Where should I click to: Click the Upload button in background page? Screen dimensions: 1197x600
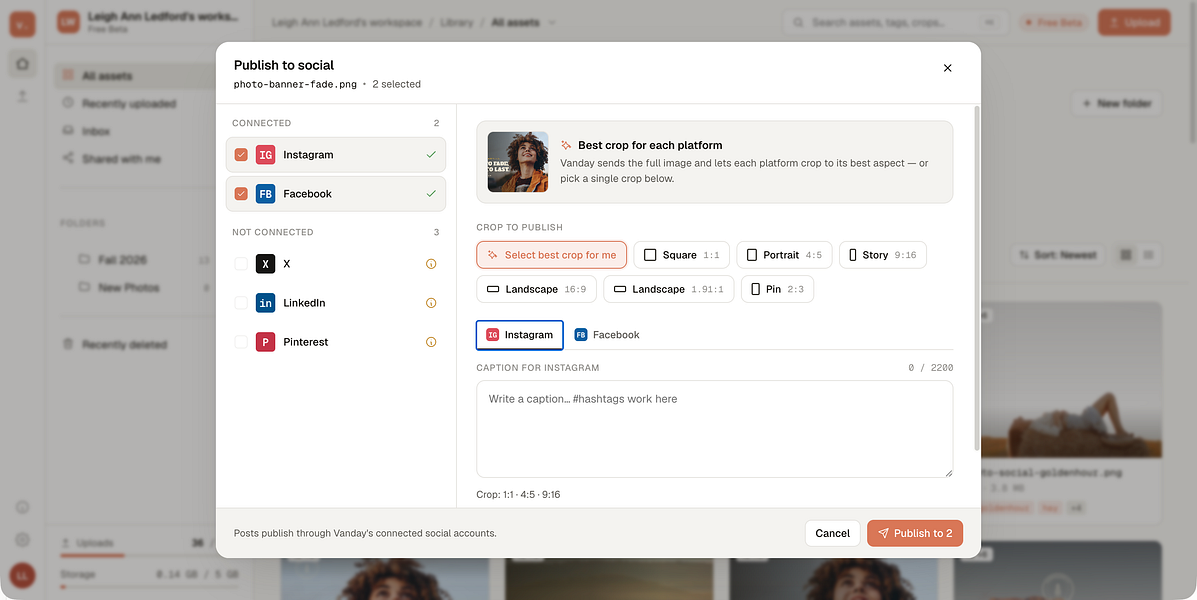(1134, 23)
